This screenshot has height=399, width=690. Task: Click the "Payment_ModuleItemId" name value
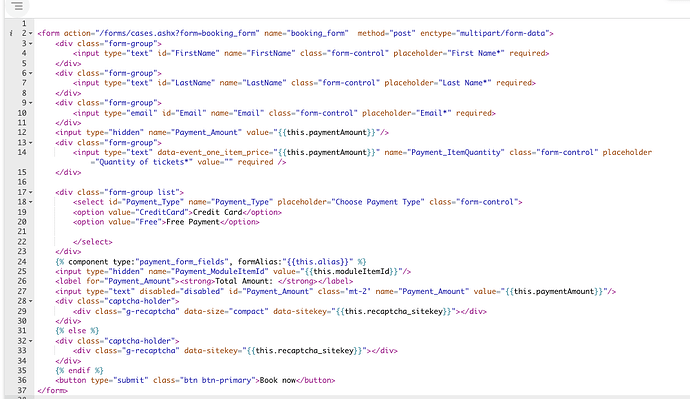(x=220, y=272)
